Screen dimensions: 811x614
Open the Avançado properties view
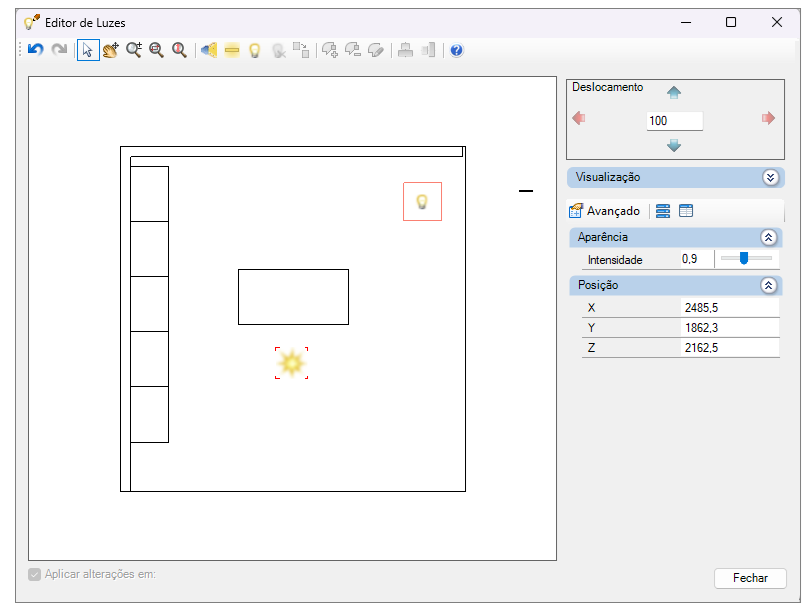604,211
